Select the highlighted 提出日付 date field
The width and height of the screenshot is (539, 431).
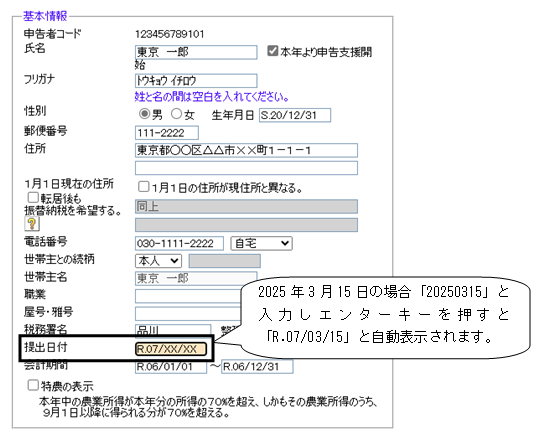pyautogui.click(x=171, y=349)
